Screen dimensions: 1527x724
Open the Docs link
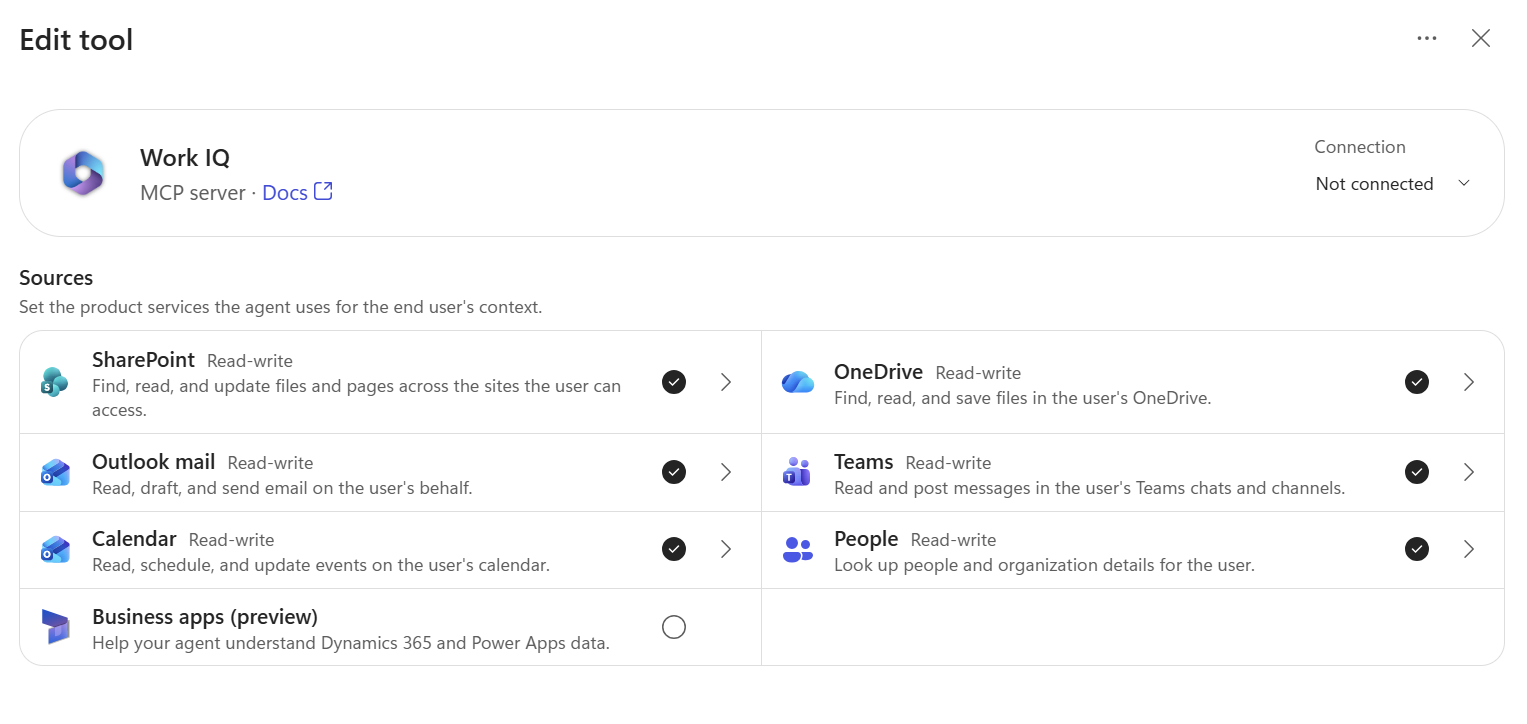(x=297, y=192)
